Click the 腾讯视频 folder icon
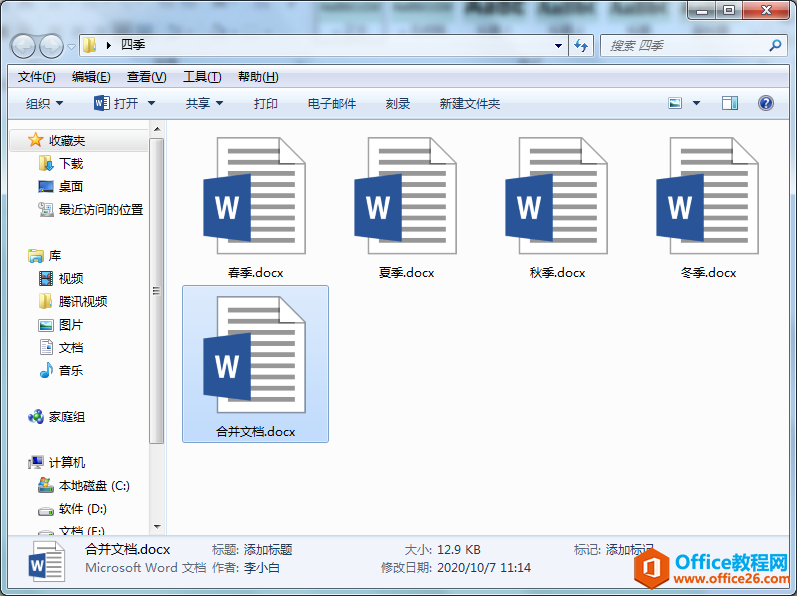 tap(46, 301)
